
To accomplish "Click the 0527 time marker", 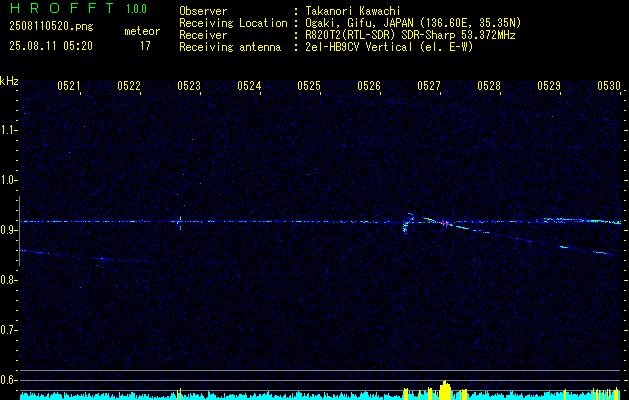I will click(429, 85).
